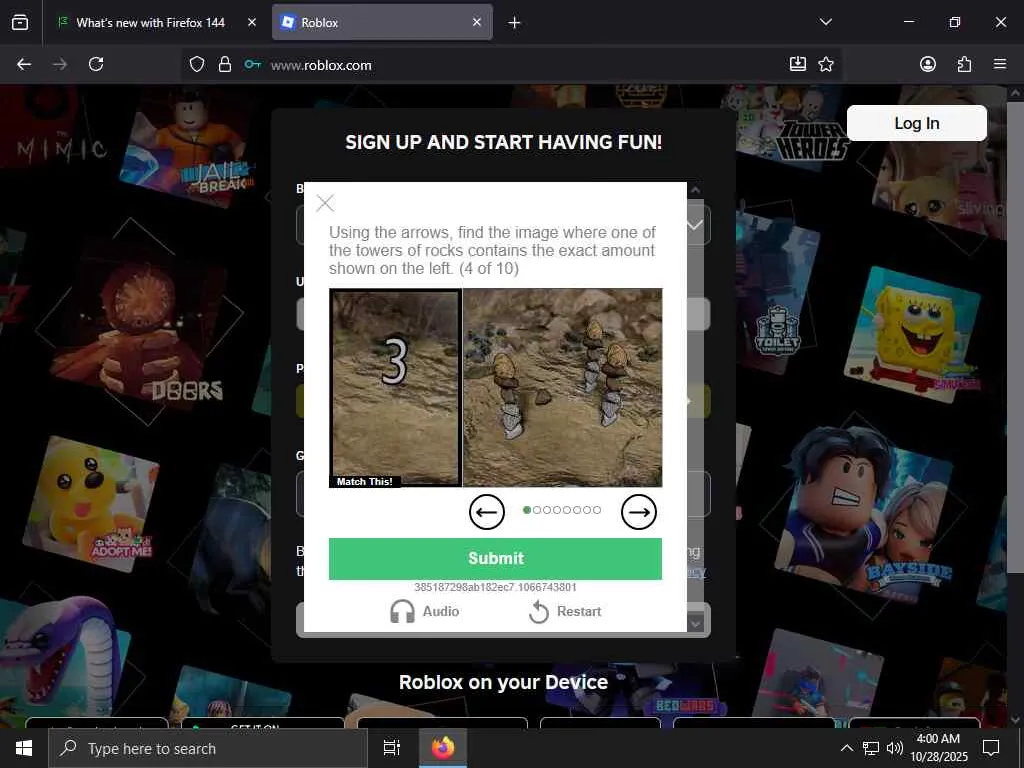Viewport: 1024px width, 768px height.
Task: Click the left arrow for previous image
Action: pos(487,512)
